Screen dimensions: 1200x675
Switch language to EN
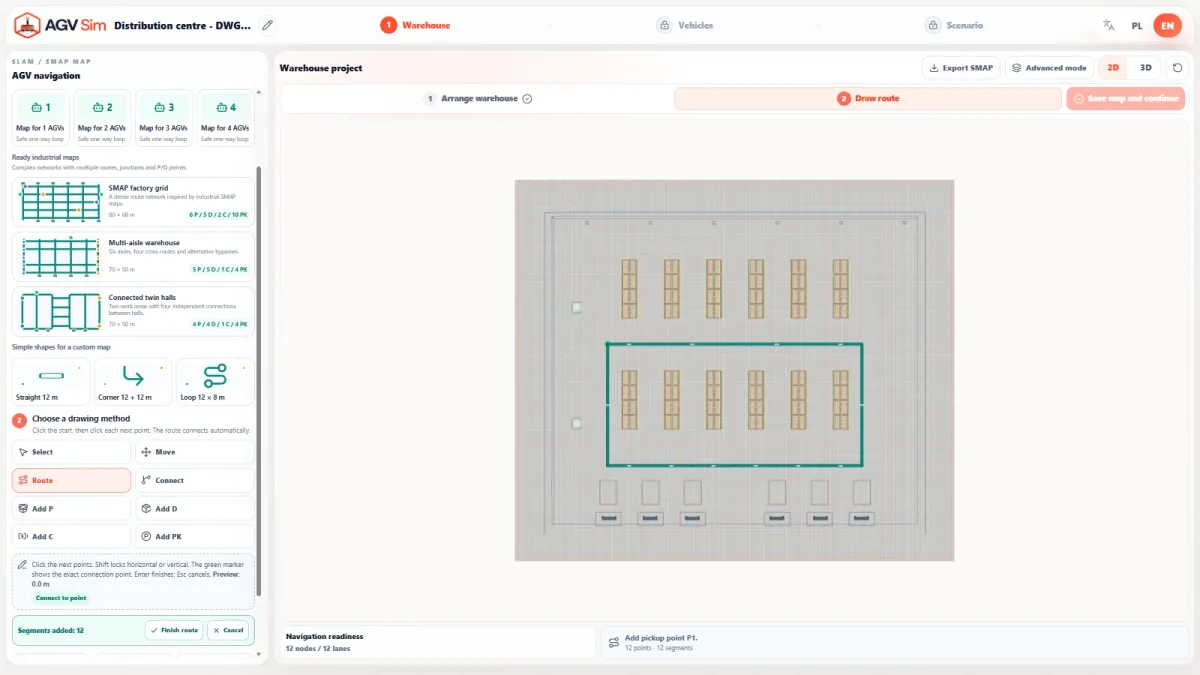(x=1167, y=25)
